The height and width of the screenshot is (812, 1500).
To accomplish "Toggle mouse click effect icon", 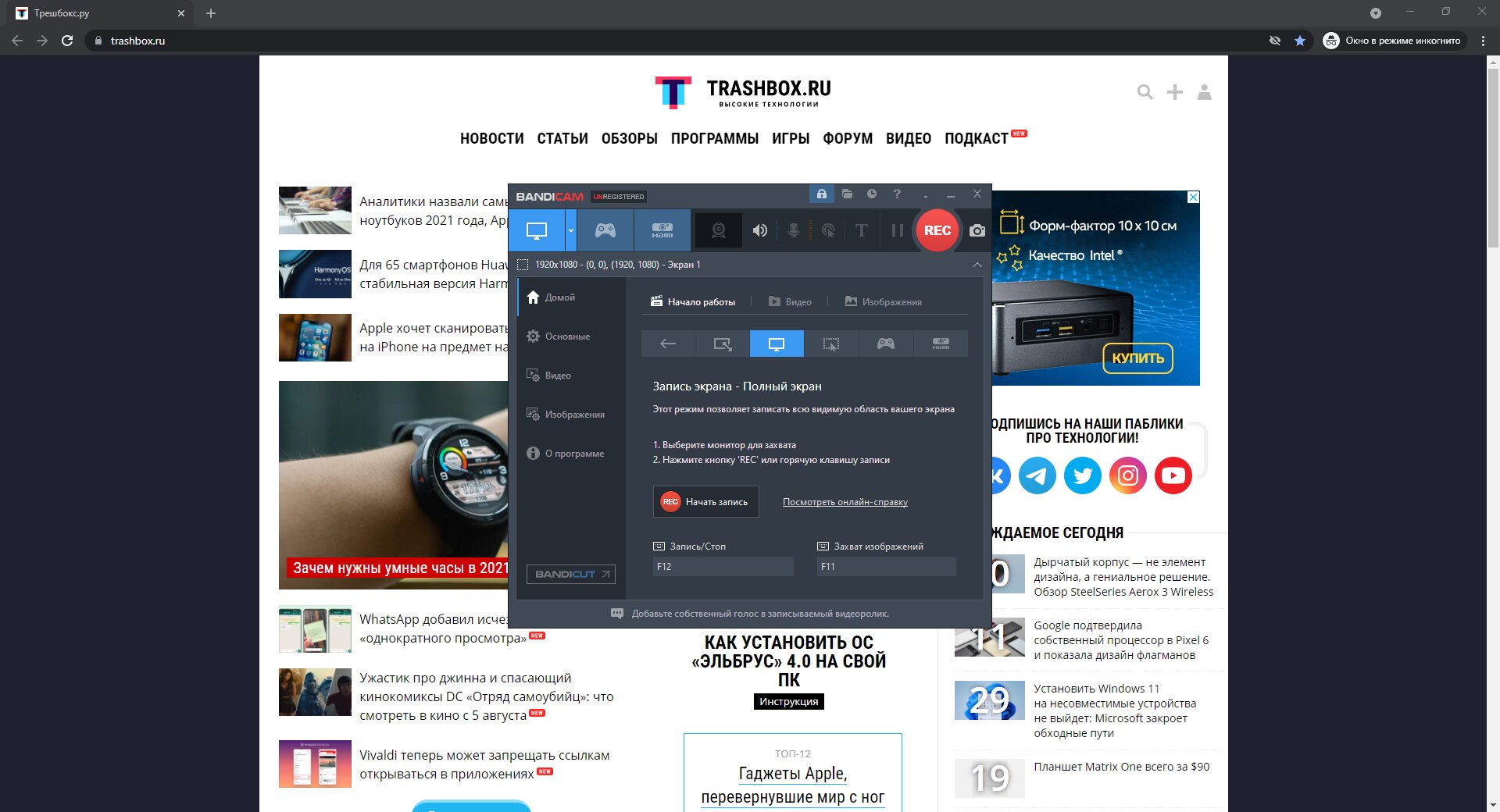I will (828, 230).
